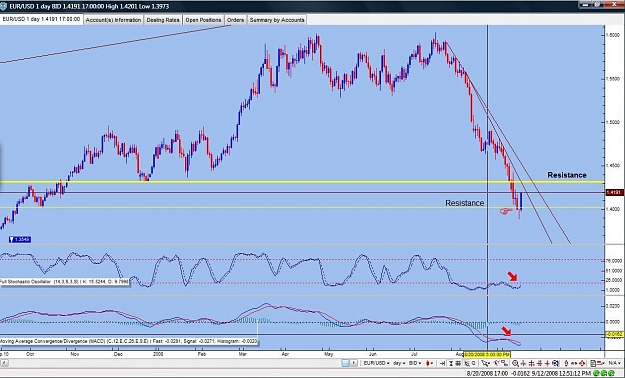Open the EUR/USD instrument dropdown
Screen dimensions: 625x378
(x=376, y=363)
